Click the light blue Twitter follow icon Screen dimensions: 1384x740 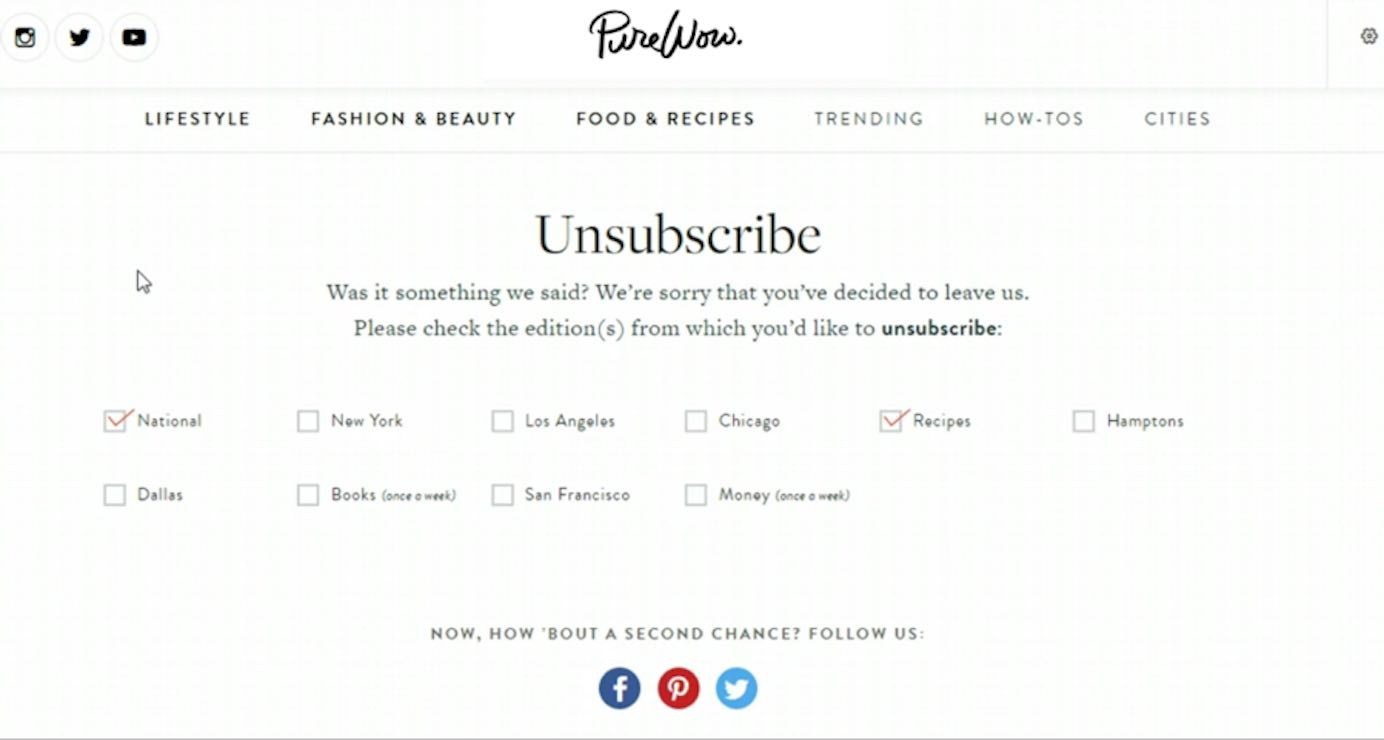[x=736, y=689]
